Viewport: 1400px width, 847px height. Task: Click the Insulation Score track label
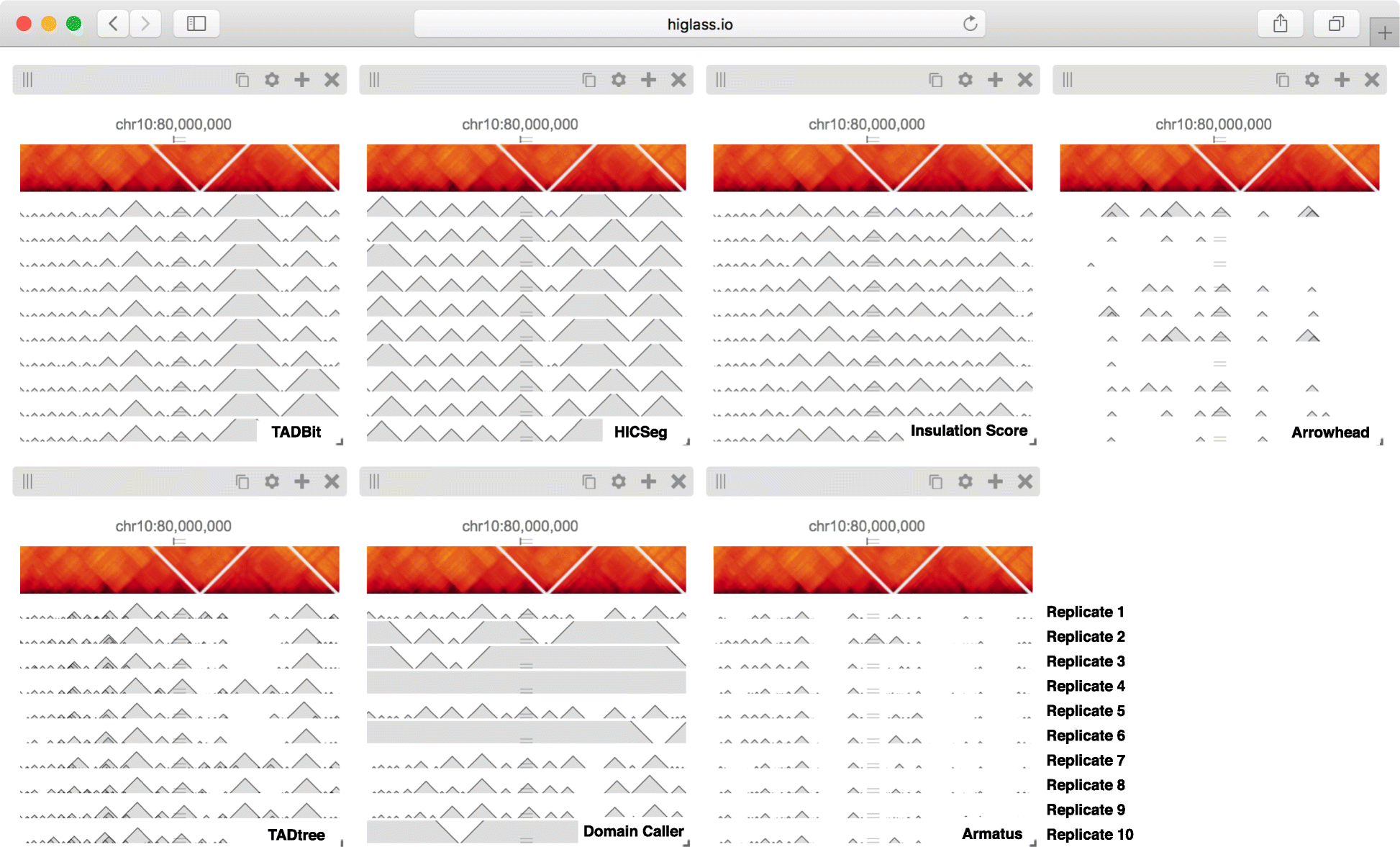pyautogui.click(x=968, y=430)
